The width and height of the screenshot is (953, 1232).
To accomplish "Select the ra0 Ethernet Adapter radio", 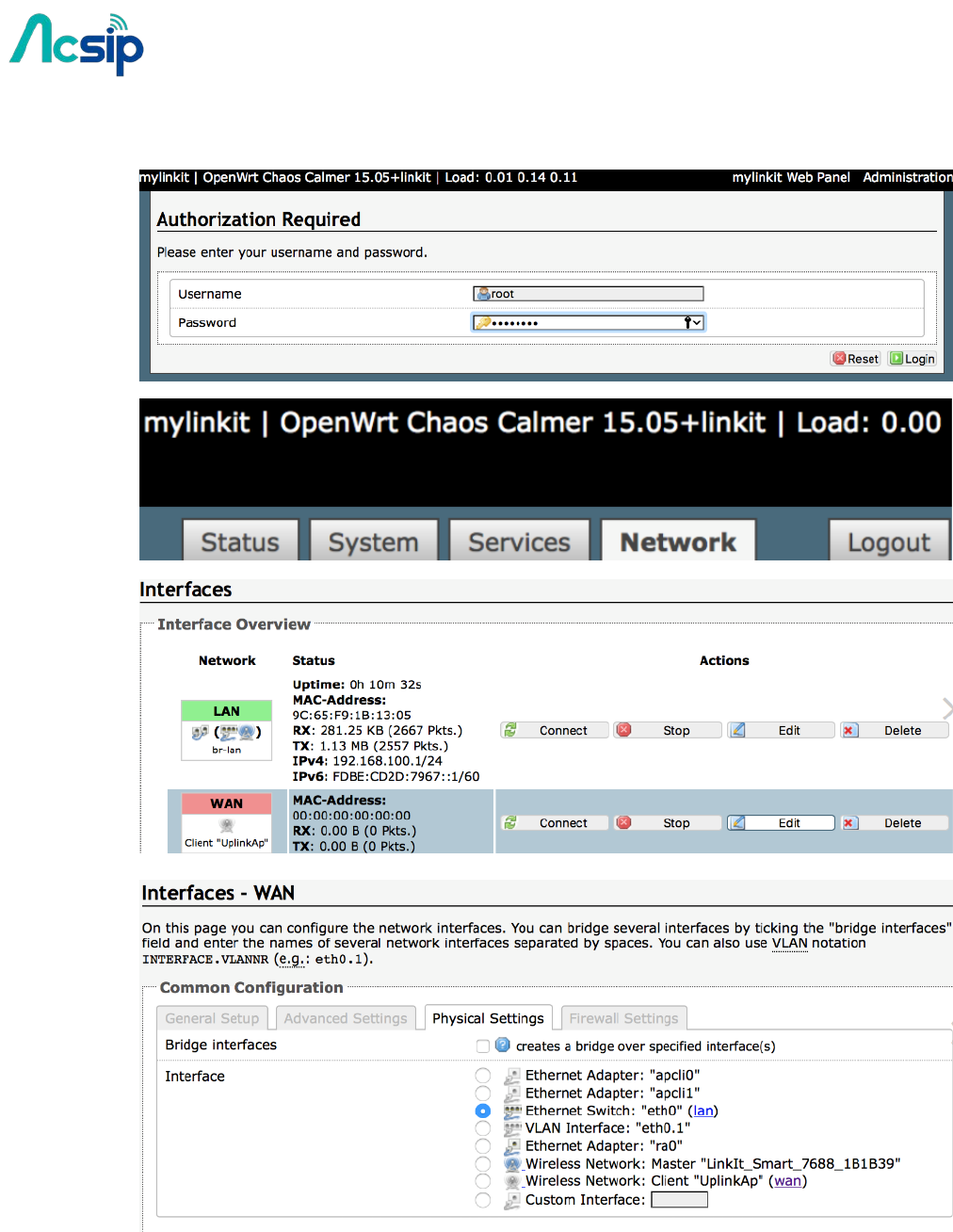I will [483, 1146].
